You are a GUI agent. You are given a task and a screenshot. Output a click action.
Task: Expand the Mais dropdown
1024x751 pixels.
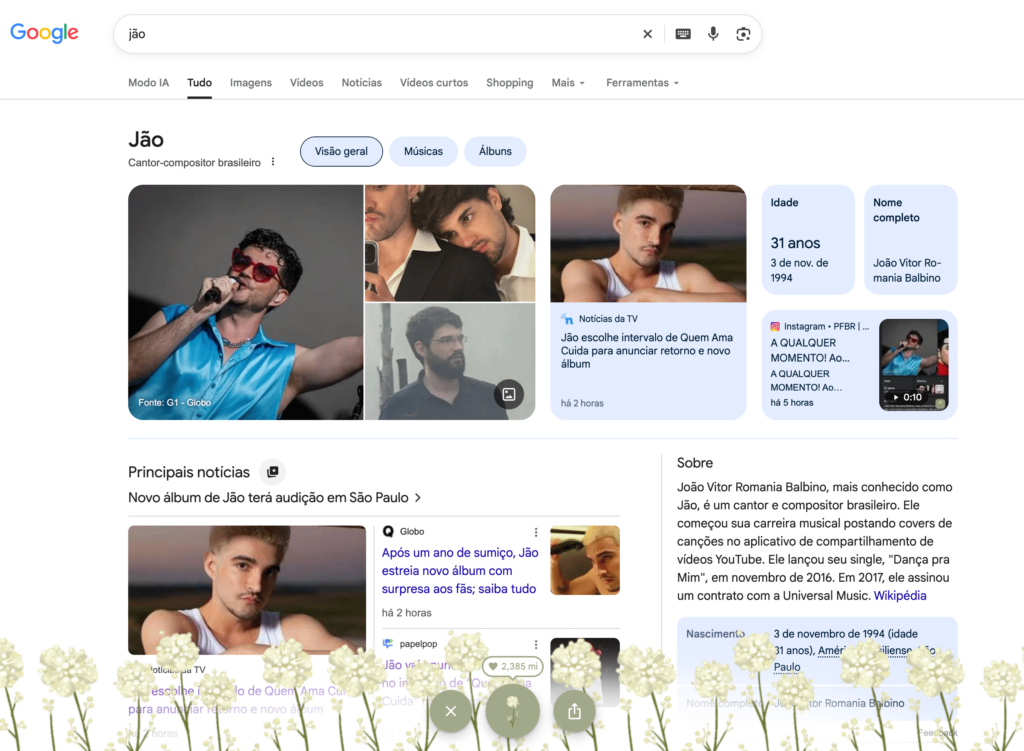pos(568,83)
